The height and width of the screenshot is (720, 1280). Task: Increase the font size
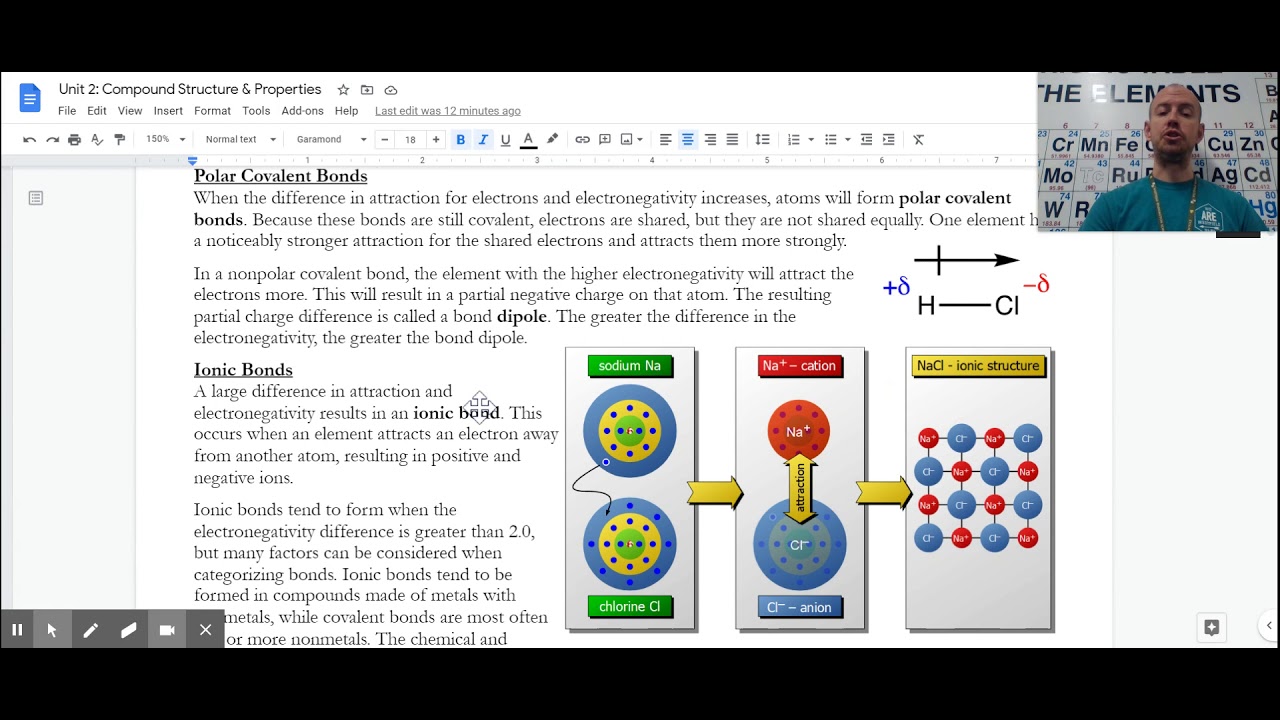tap(435, 139)
